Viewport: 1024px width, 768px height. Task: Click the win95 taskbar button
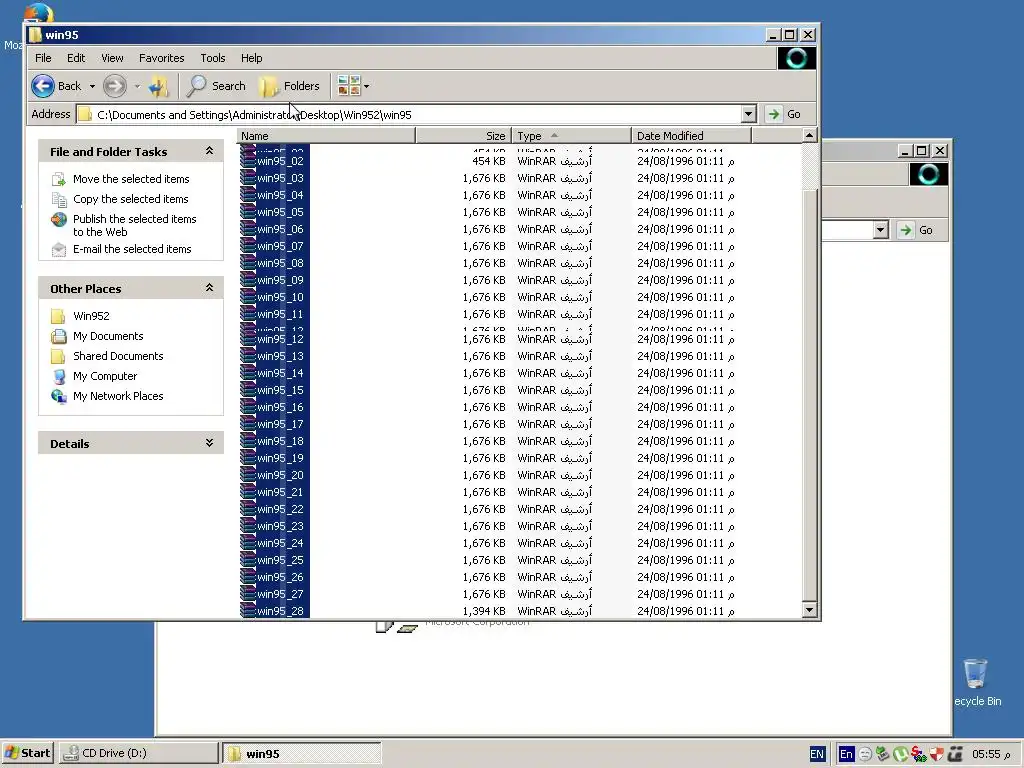click(x=302, y=753)
